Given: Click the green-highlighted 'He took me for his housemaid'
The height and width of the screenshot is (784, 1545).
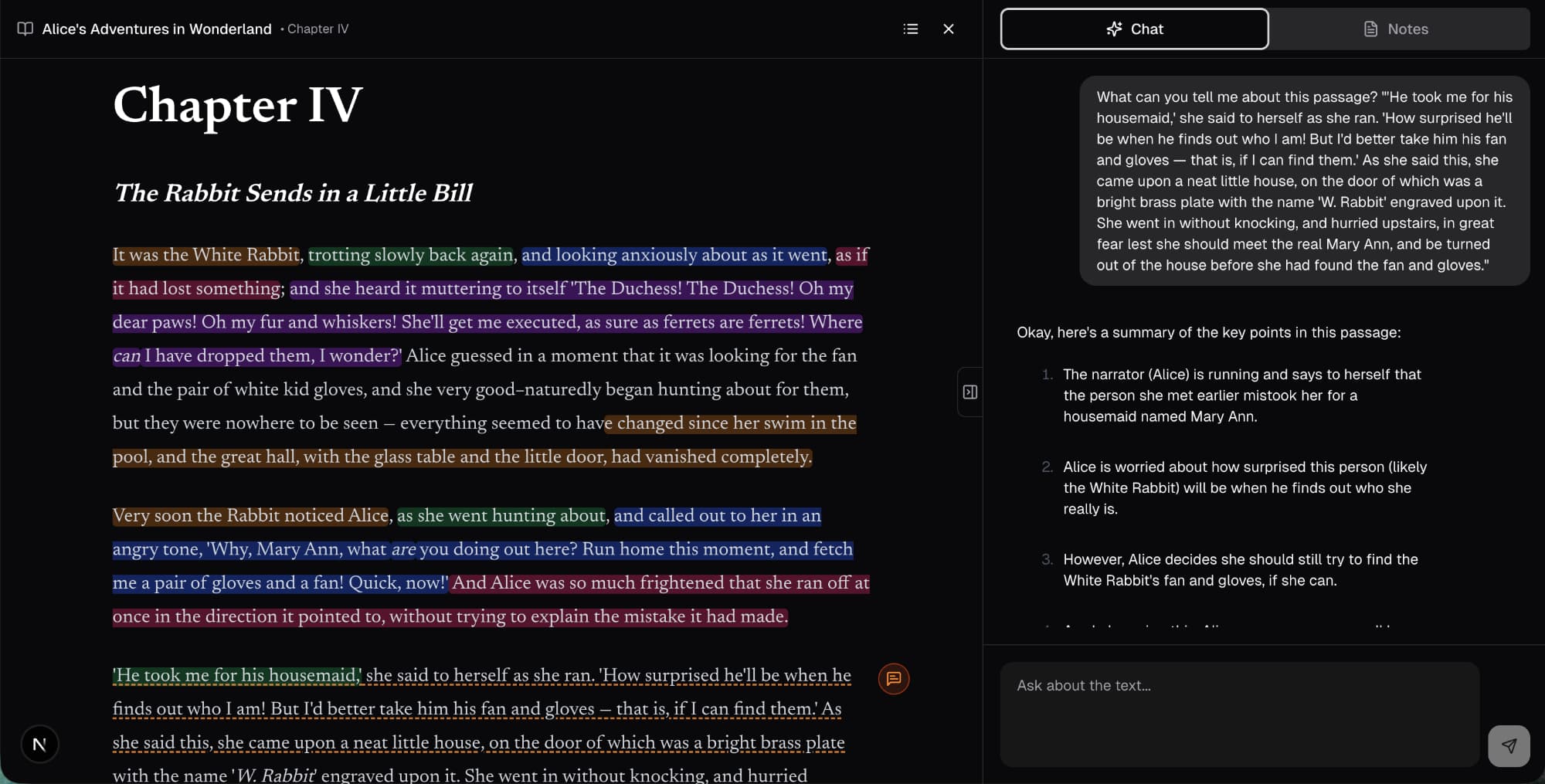Looking at the screenshot, I should 236,676.
